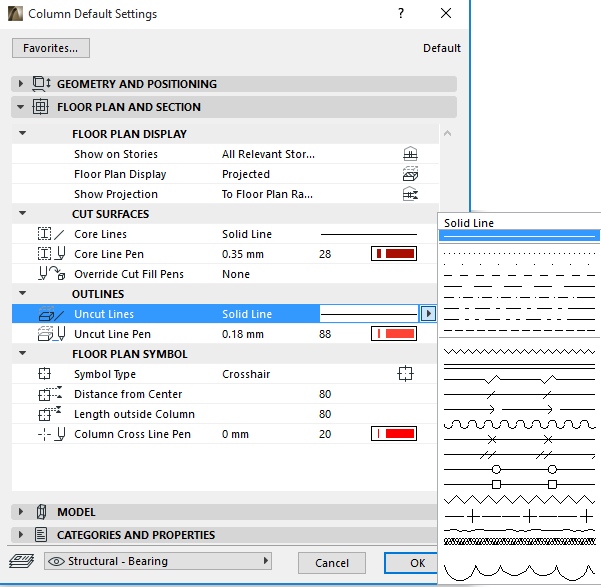The image size is (601, 587).
Task: Click the Crosshair symbol preview icon
Action: (x=405, y=374)
